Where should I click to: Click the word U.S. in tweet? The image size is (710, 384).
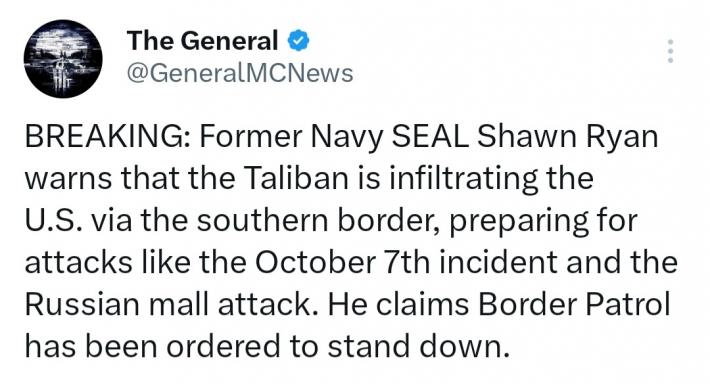(54, 220)
